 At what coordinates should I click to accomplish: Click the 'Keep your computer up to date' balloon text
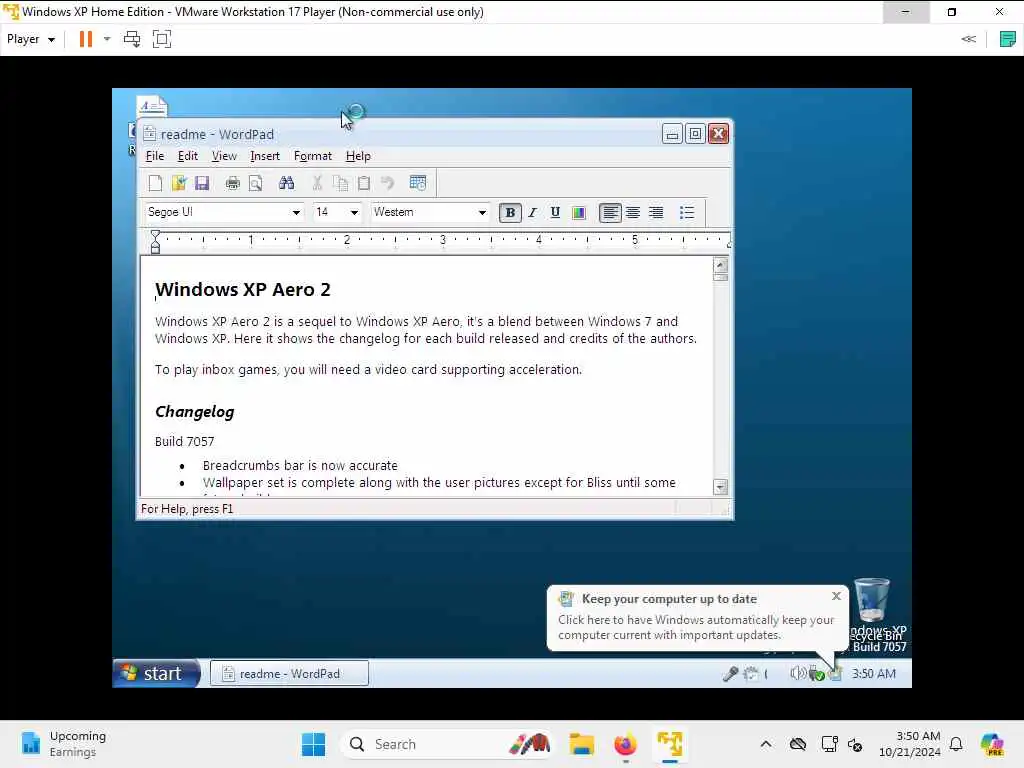669,599
